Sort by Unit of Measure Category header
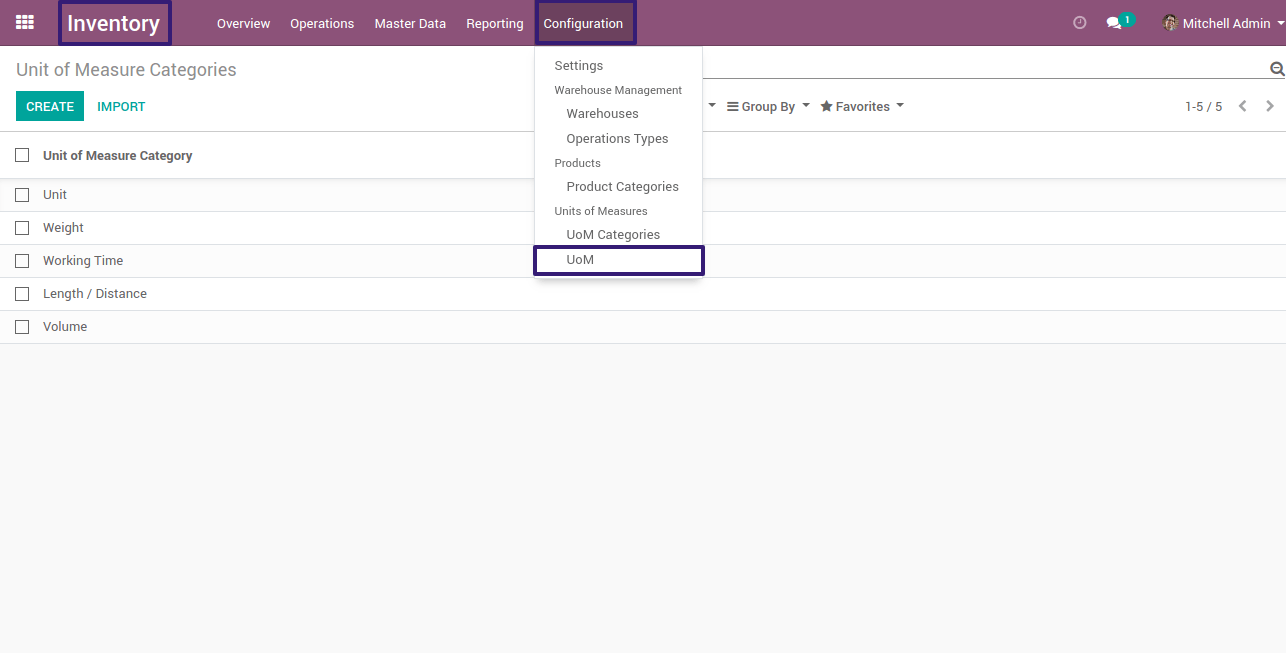The width and height of the screenshot is (1286, 653). coord(118,155)
